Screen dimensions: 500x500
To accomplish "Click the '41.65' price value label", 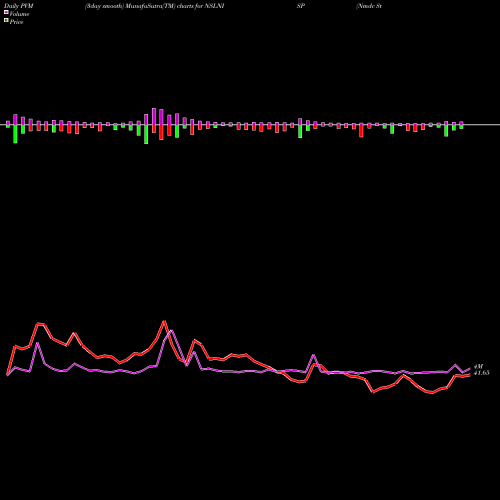I will (x=482, y=373).
